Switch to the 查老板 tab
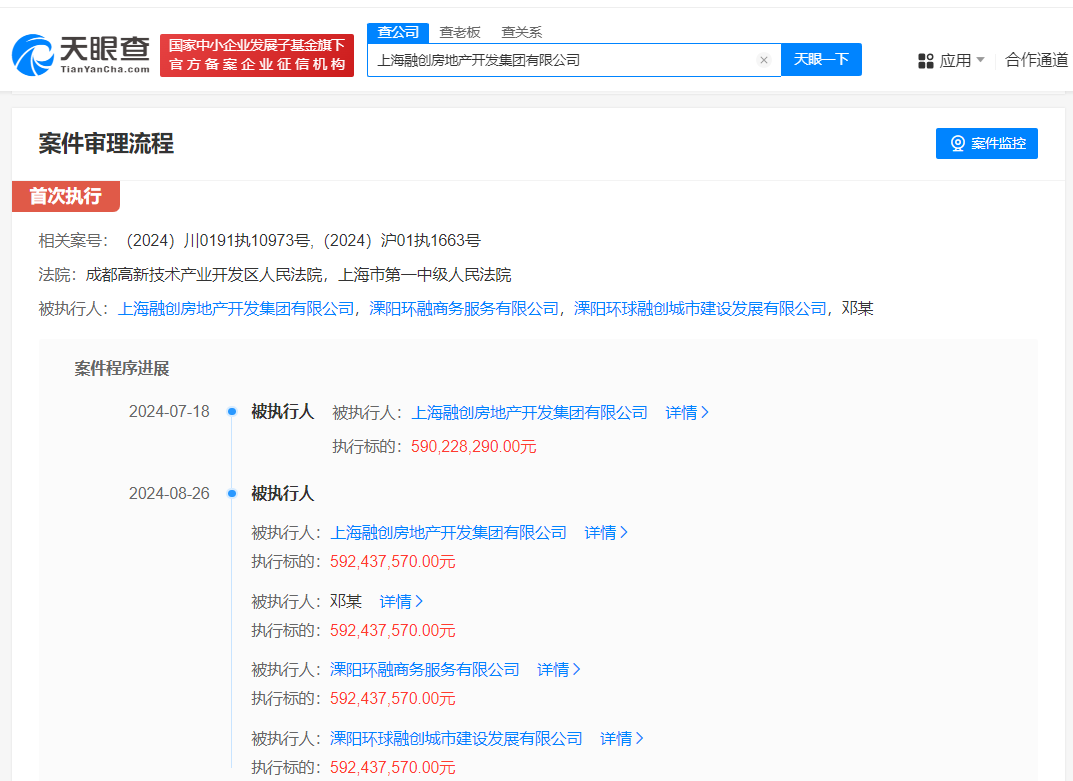Image resolution: width=1073 pixels, height=781 pixels. [459, 32]
